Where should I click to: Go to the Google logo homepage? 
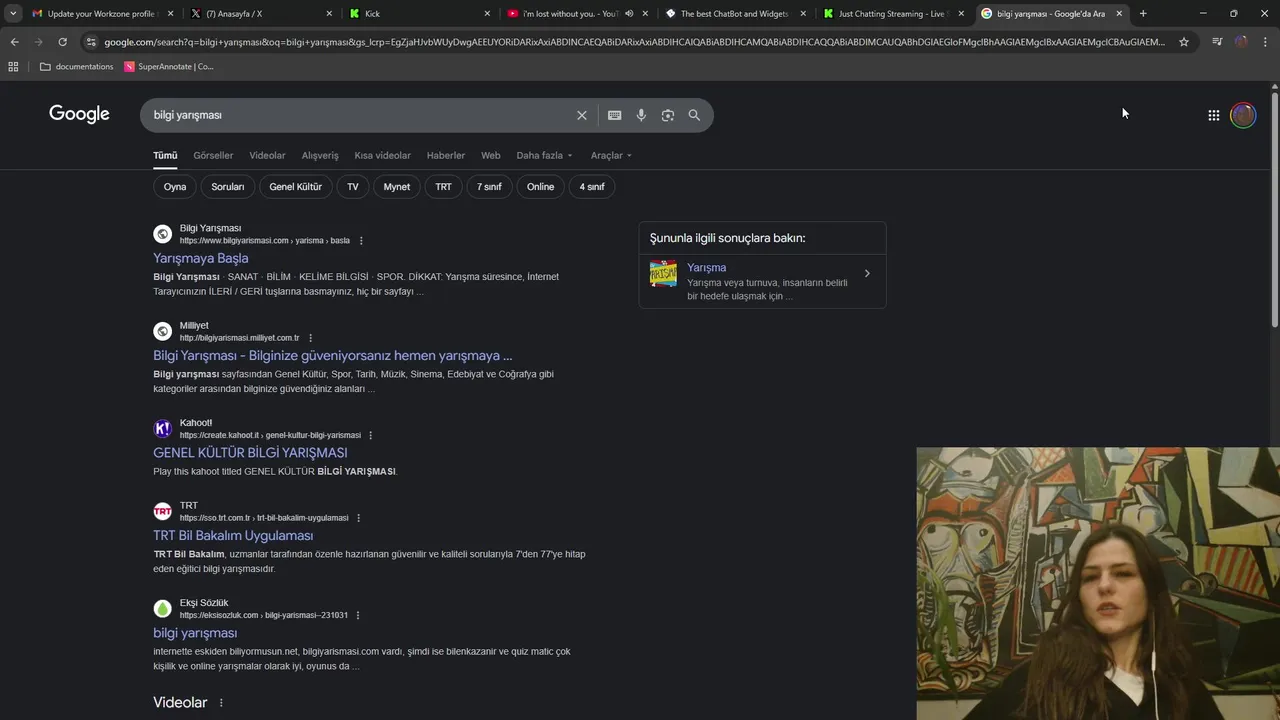point(79,114)
